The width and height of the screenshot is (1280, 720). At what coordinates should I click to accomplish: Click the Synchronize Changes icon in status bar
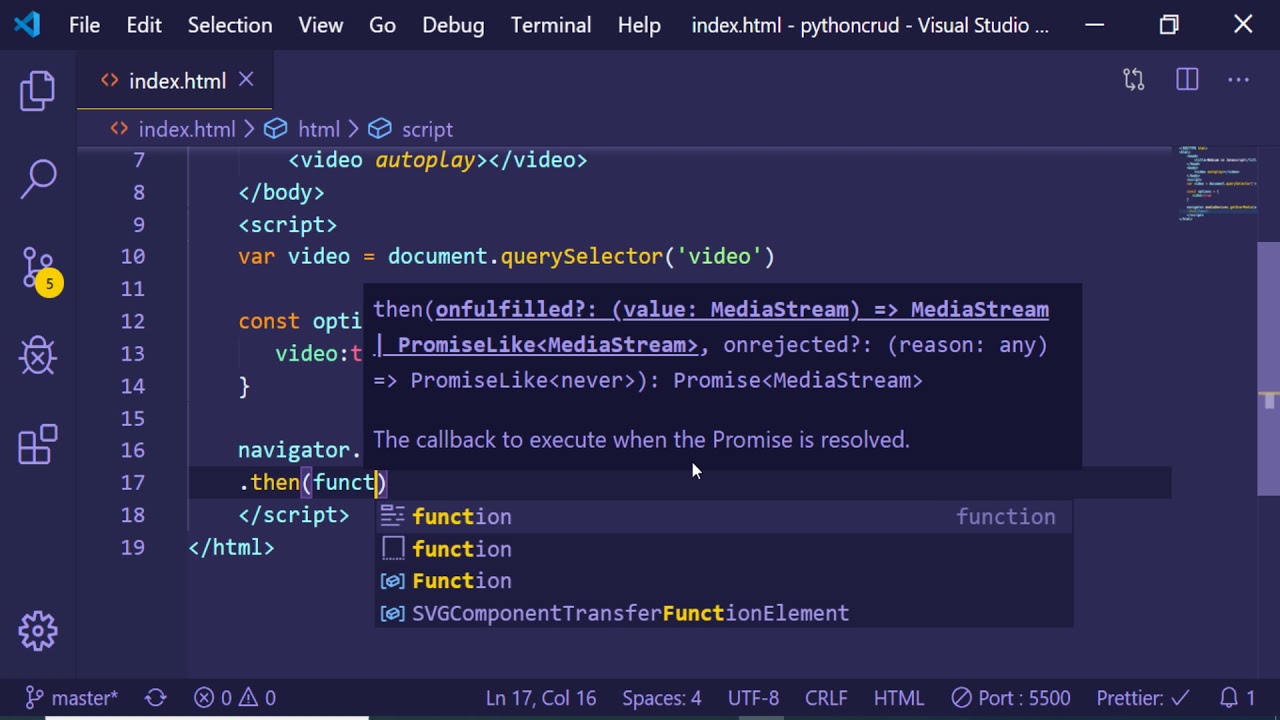(156, 698)
